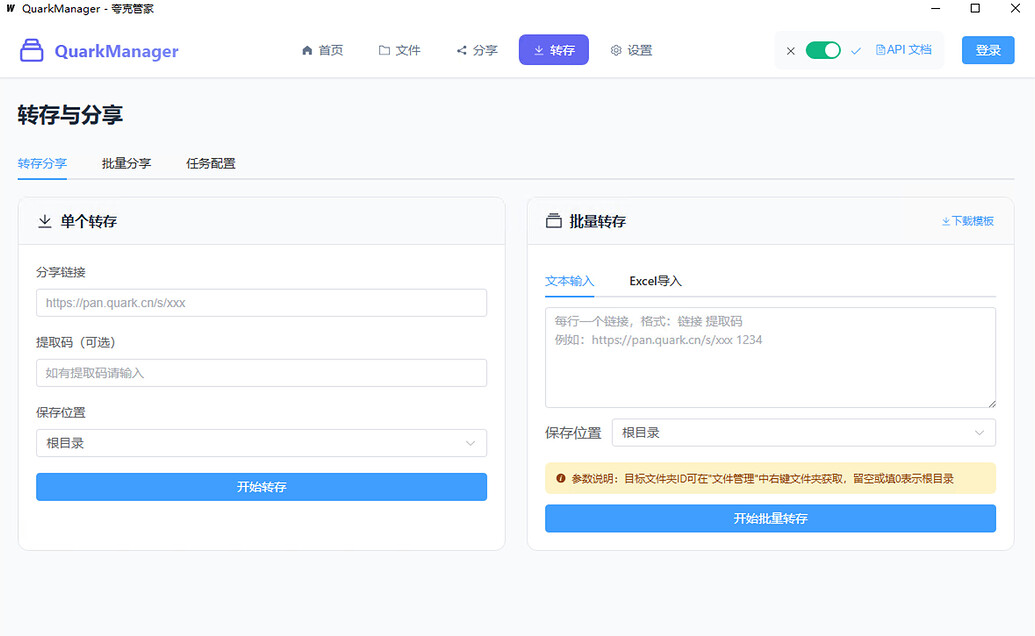Select the Excel导入 tab
The width and height of the screenshot is (1035, 636).
click(x=655, y=281)
